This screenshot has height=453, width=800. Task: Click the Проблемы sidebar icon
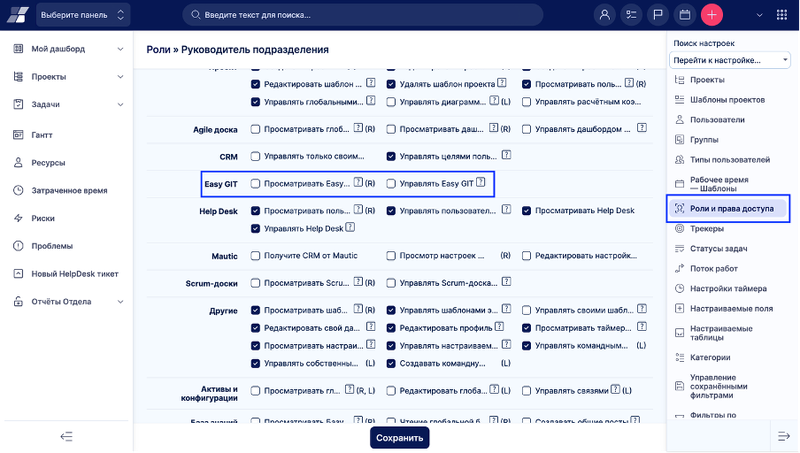point(18,246)
